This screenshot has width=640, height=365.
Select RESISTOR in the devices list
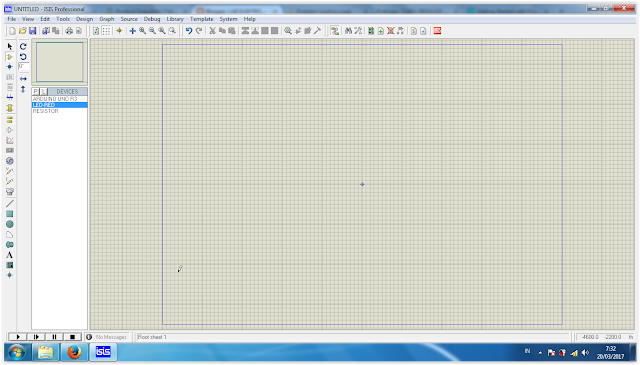click(x=60, y=111)
